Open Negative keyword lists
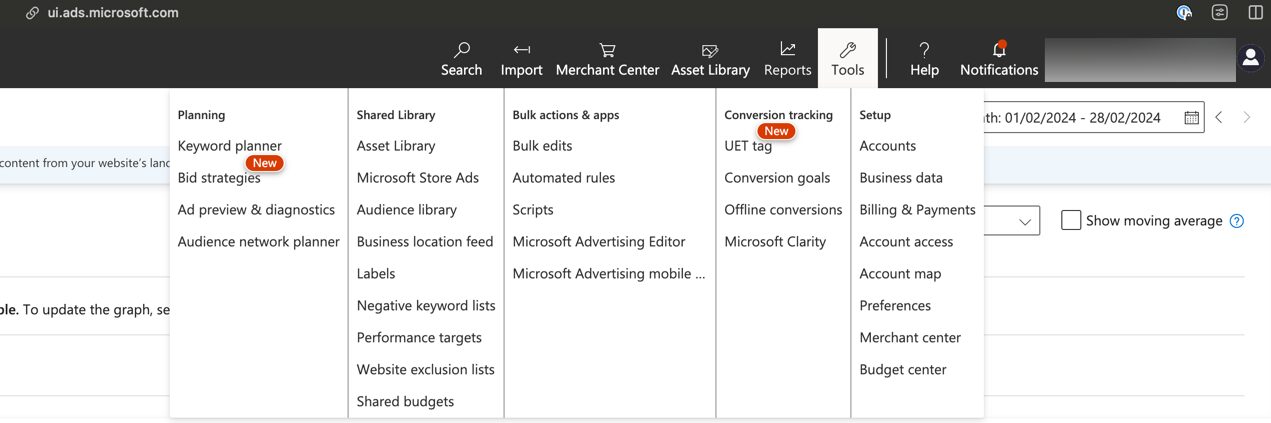The width and height of the screenshot is (1271, 423). tap(426, 306)
